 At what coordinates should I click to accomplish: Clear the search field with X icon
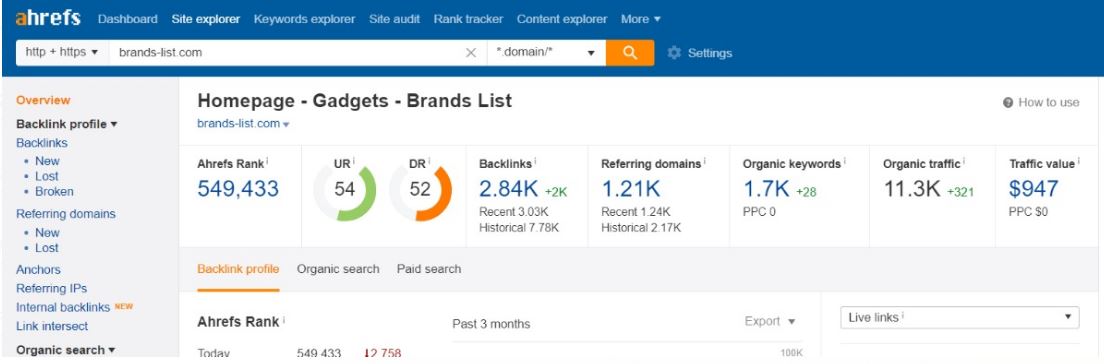tap(471, 53)
